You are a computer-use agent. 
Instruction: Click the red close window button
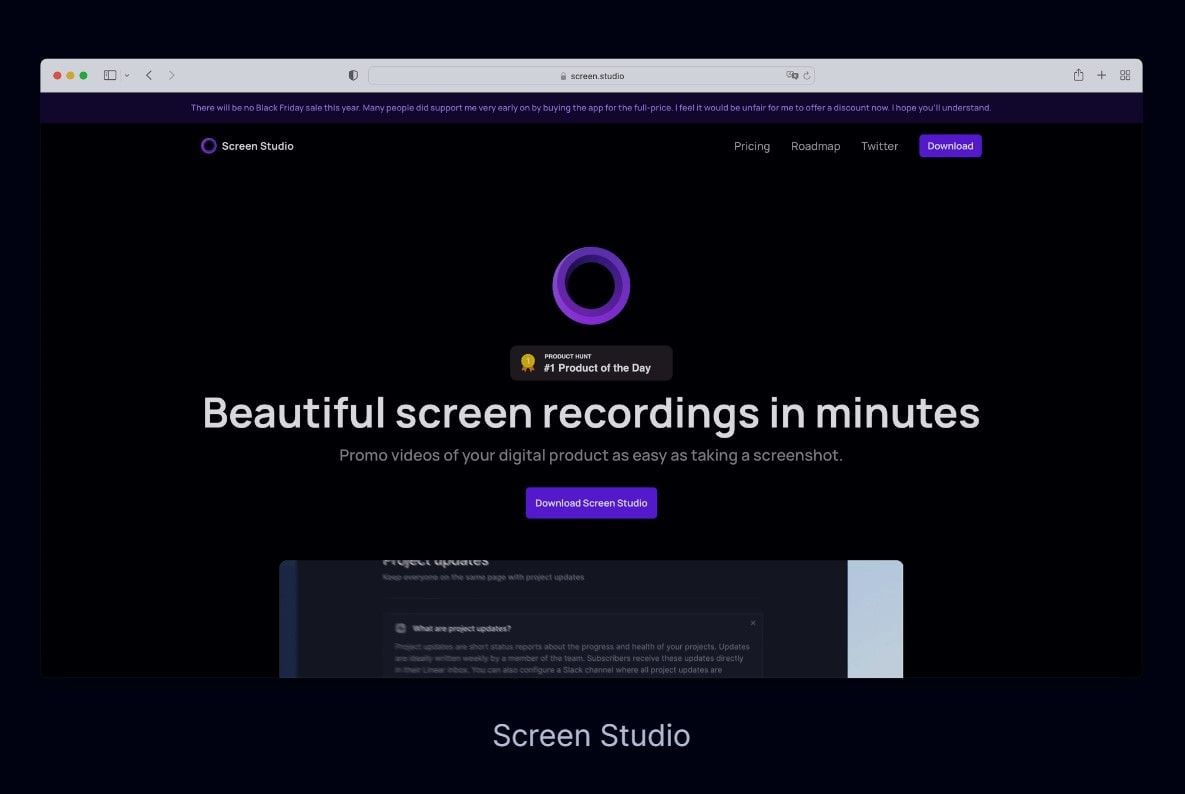coord(57,75)
